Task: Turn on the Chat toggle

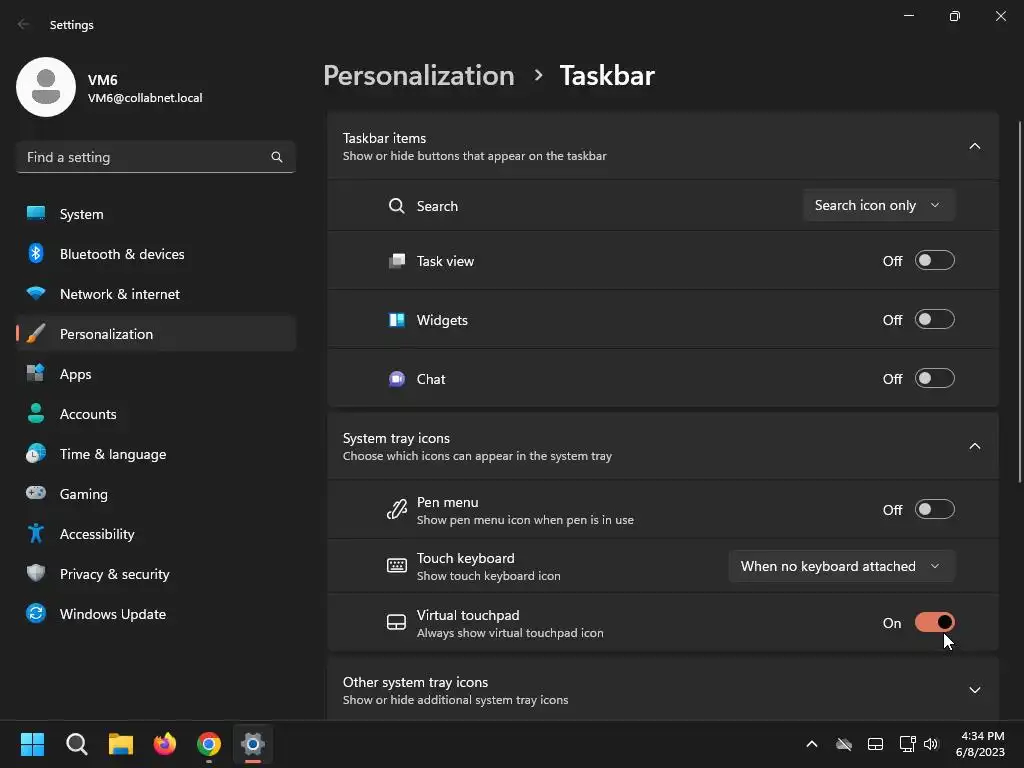Action: tap(935, 378)
